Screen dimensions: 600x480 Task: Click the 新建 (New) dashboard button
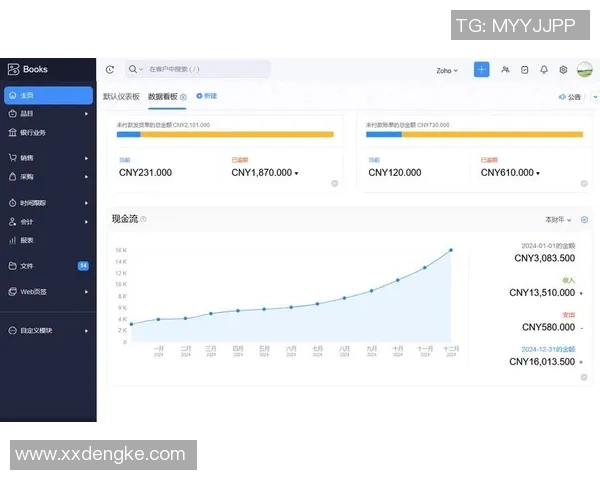coord(207,96)
